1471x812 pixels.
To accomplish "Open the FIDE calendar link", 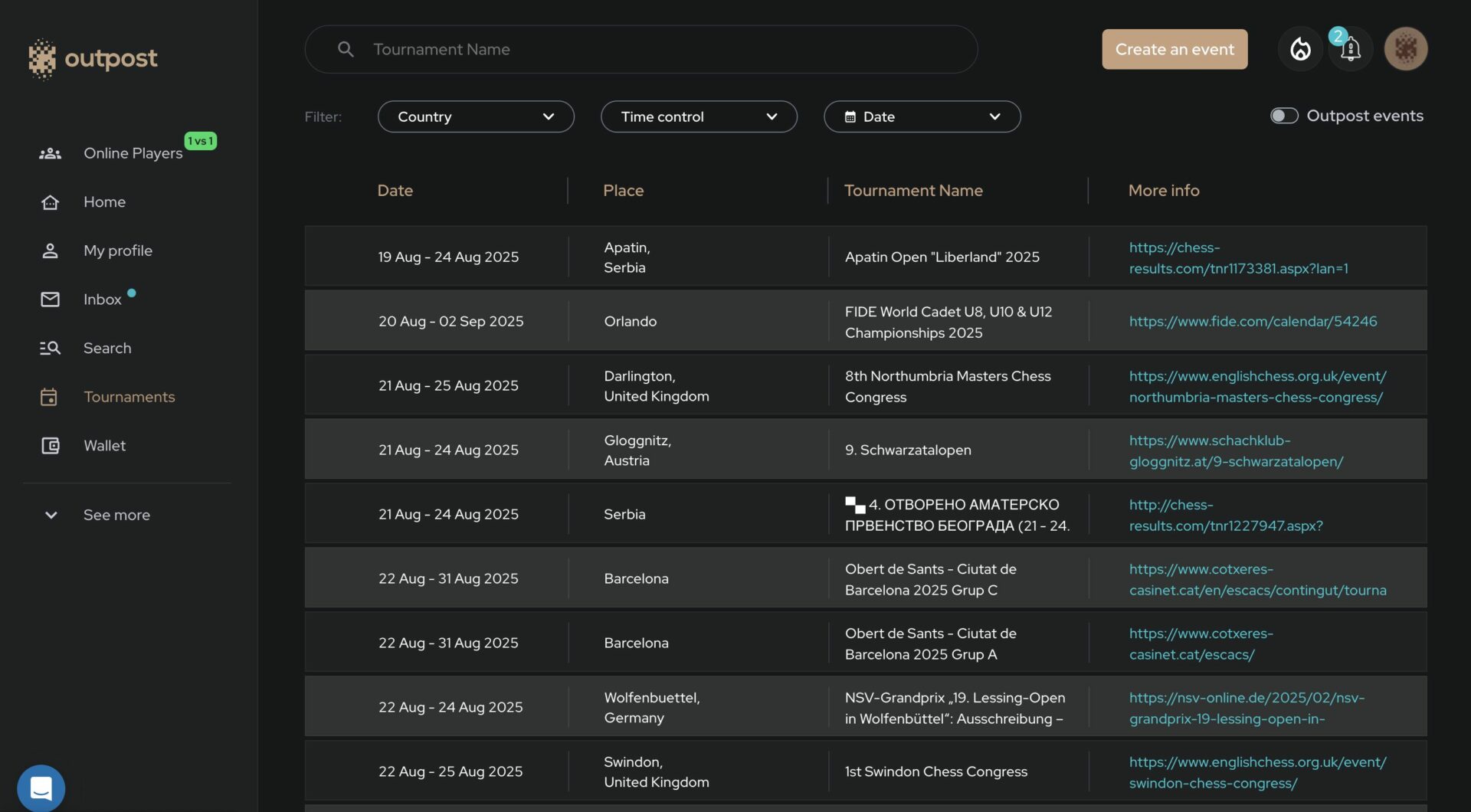I will (x=1253, y=321).
